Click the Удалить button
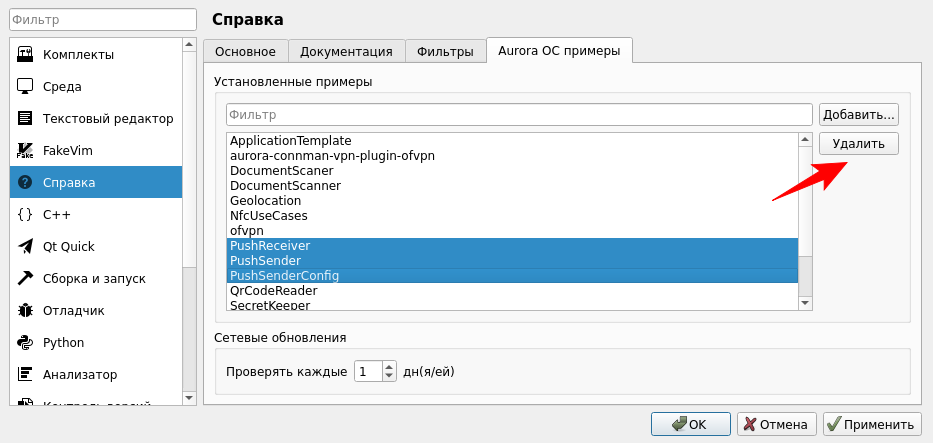The height and width of the screenshot is (443, 933). coord(858,144)
